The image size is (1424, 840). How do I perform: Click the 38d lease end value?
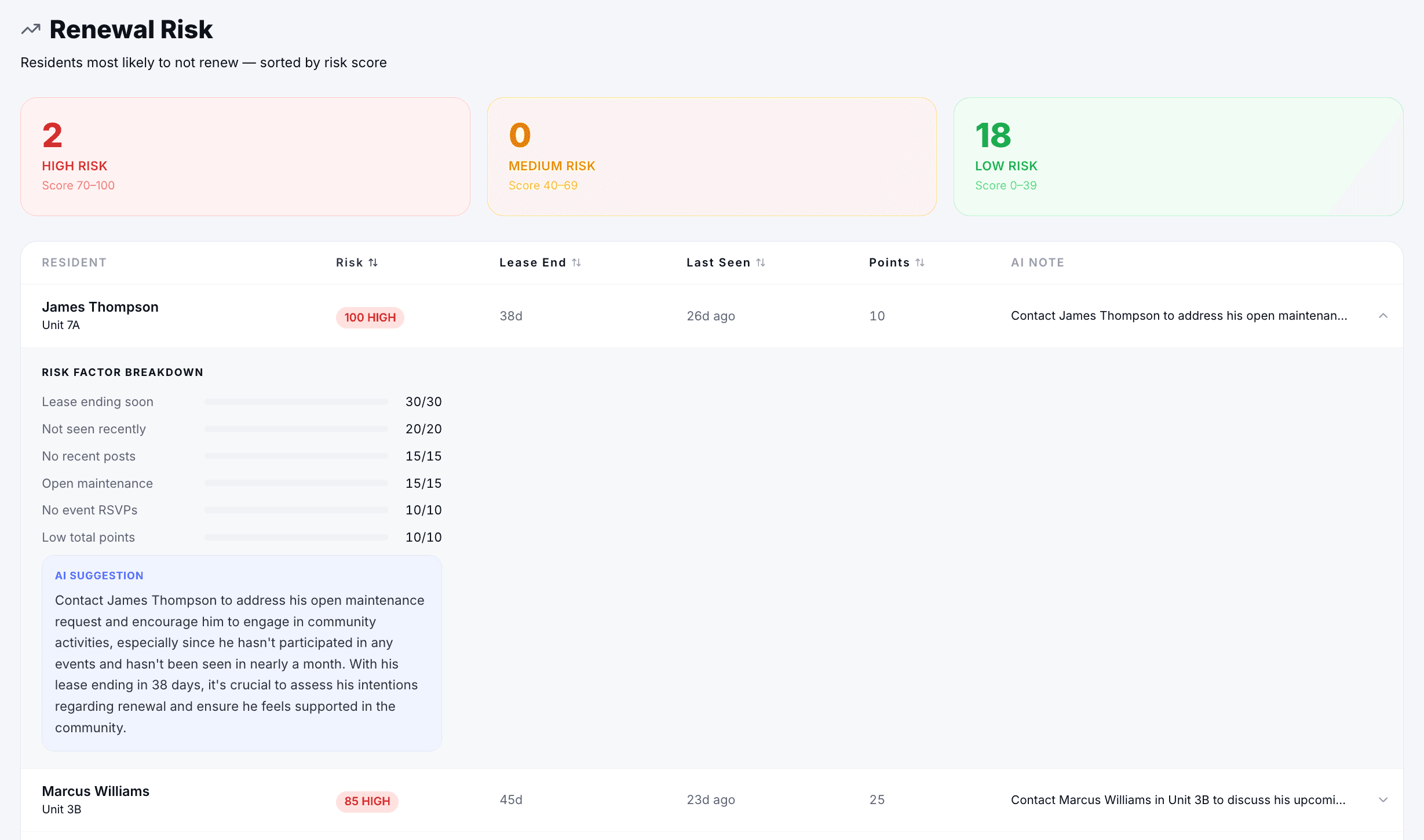(x=511, y=316)
